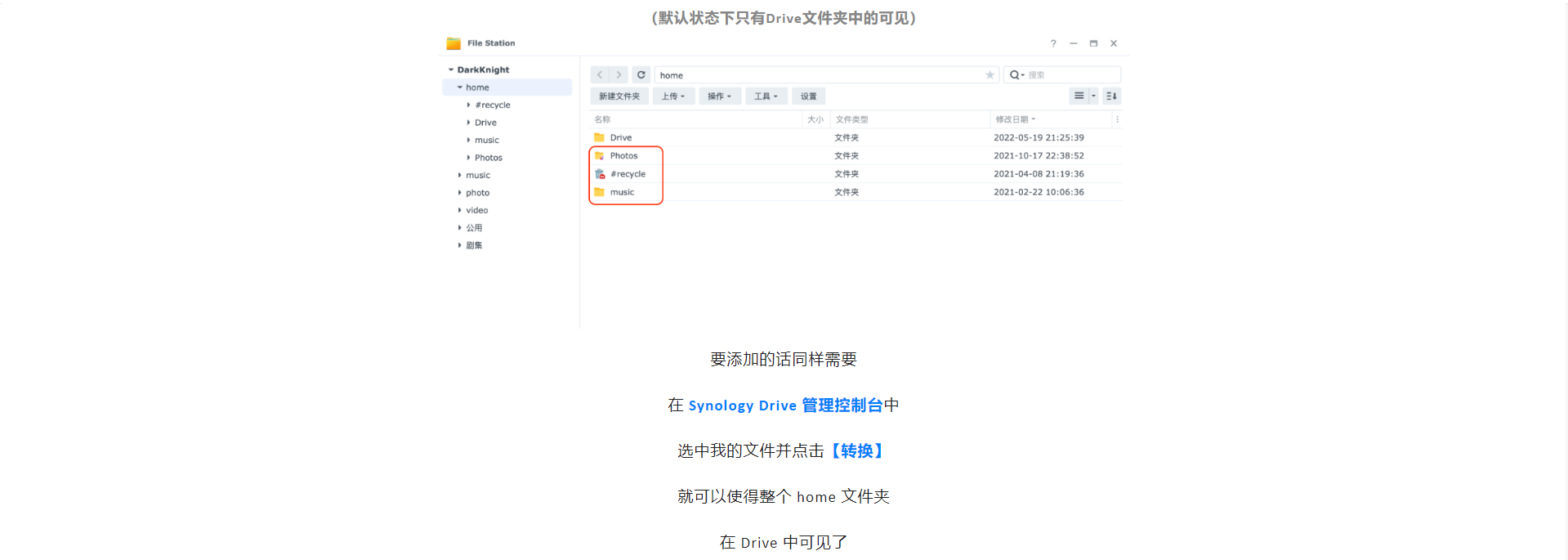Click the search input field
The image size is (1568, 560).
pos(1070,75)
